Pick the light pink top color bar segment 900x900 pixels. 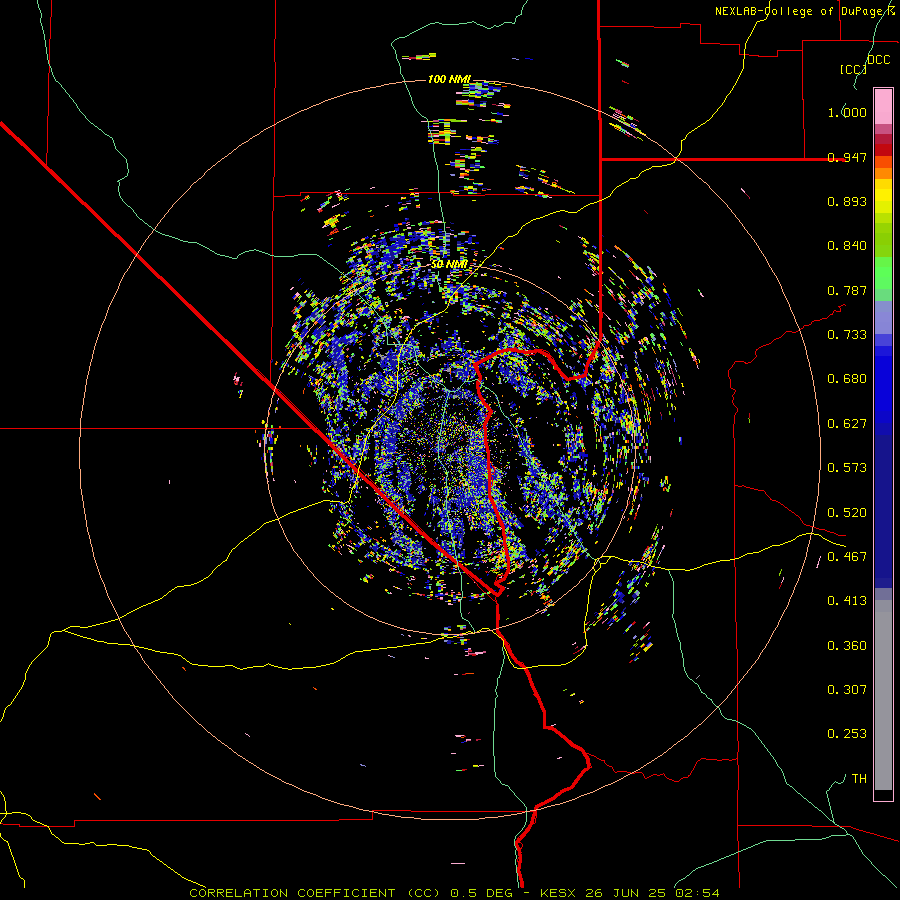point(883,107)
